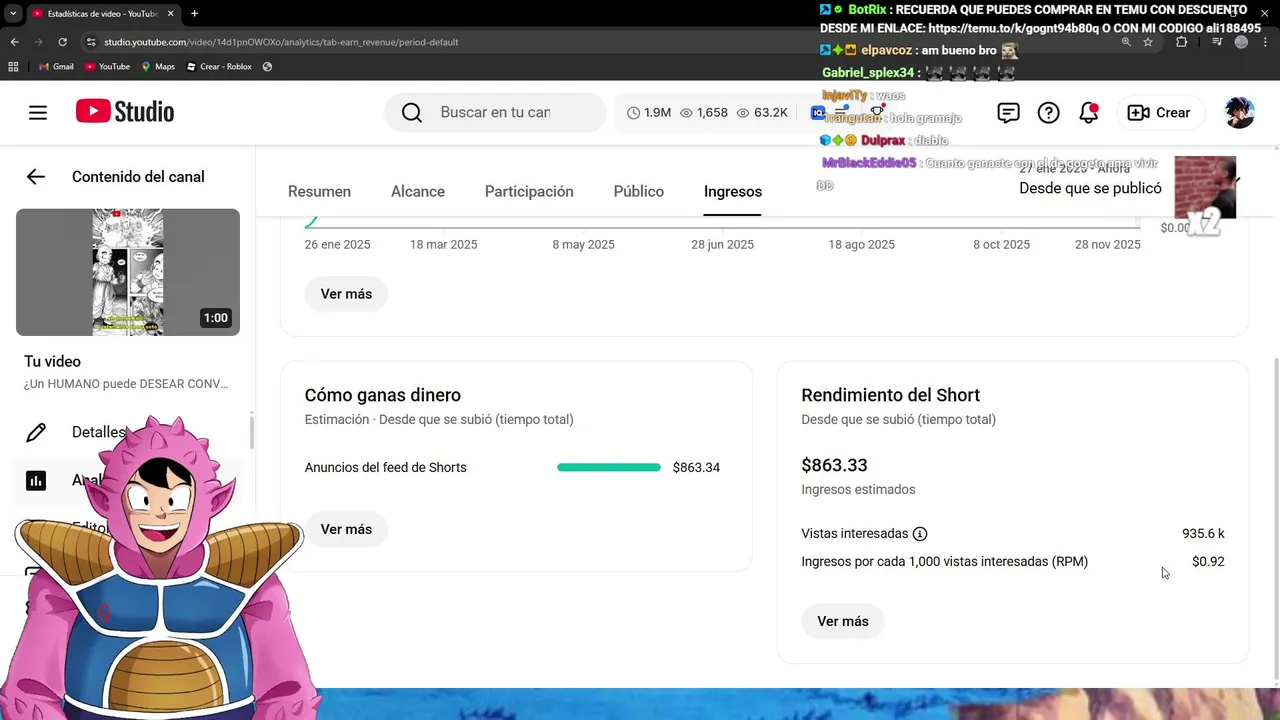1280x720 pixels.
Task: Click the $0.92 RPM value
Action: [1208, 562]
